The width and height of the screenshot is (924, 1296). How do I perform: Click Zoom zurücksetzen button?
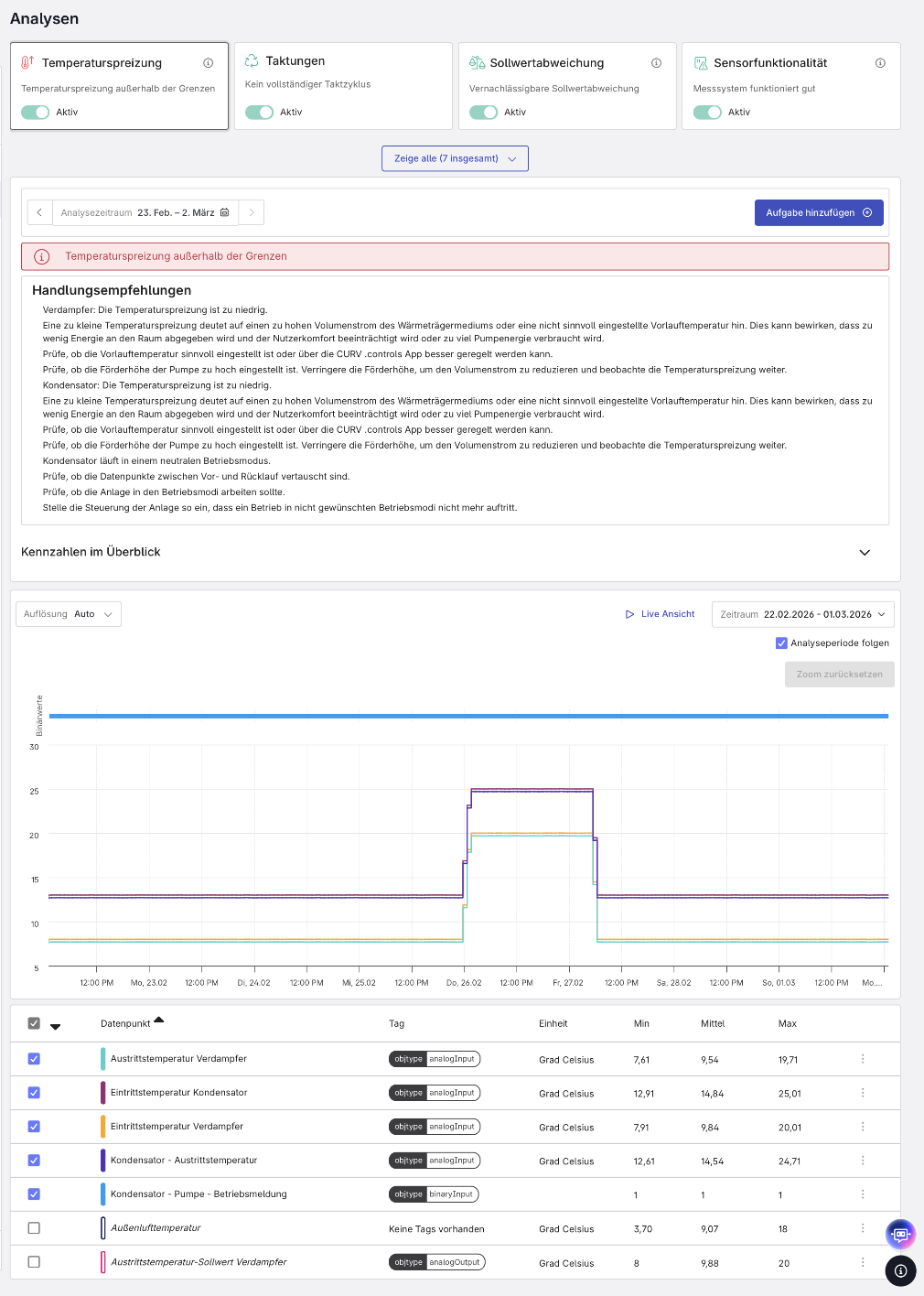coord(839,675)
